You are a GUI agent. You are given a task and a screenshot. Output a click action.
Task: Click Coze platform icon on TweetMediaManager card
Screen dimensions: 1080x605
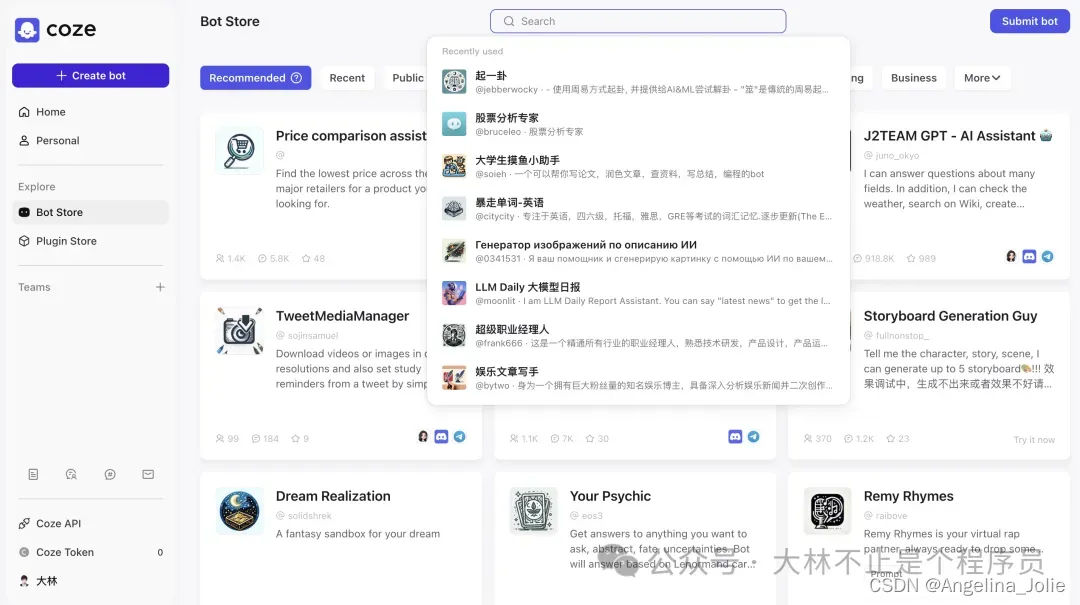tap(423, 437)
